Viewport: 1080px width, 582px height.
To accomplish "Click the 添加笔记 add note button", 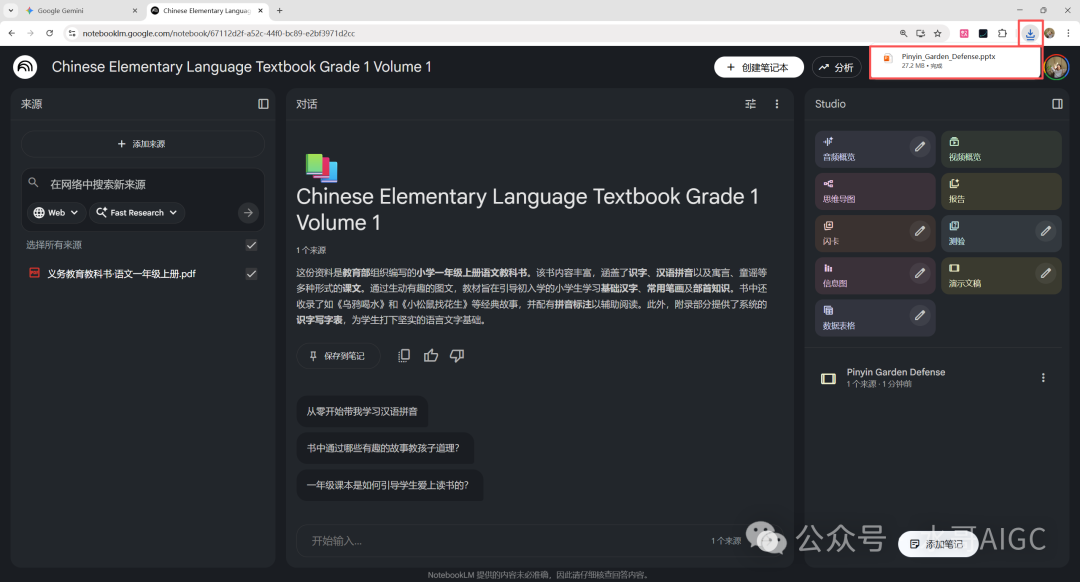I will pyautogui.click(x=937, y=544).
